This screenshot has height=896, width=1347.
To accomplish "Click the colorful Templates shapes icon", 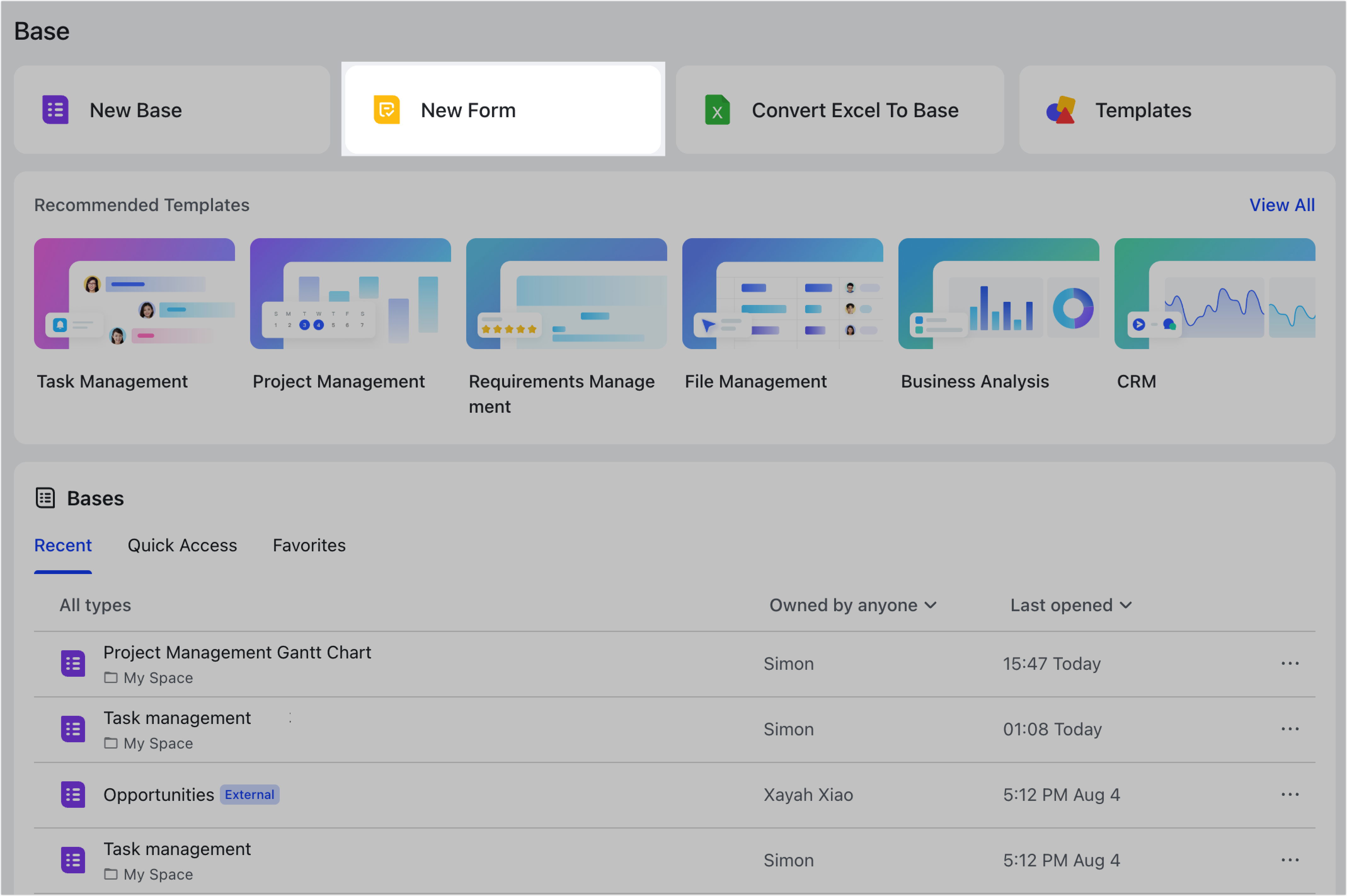I will [x=1061, y=110].
